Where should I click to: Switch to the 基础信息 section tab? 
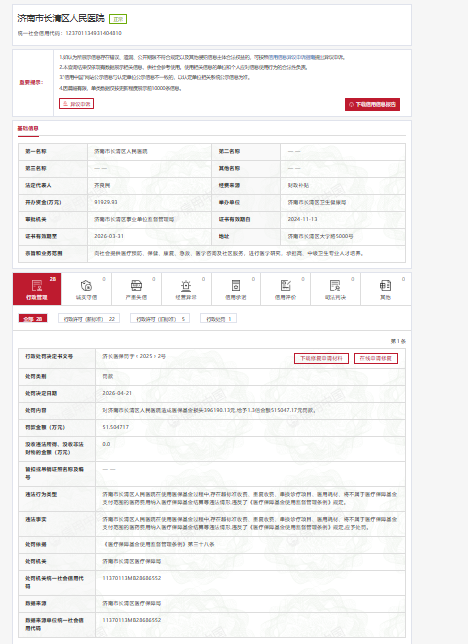click(x=28, y=129)
